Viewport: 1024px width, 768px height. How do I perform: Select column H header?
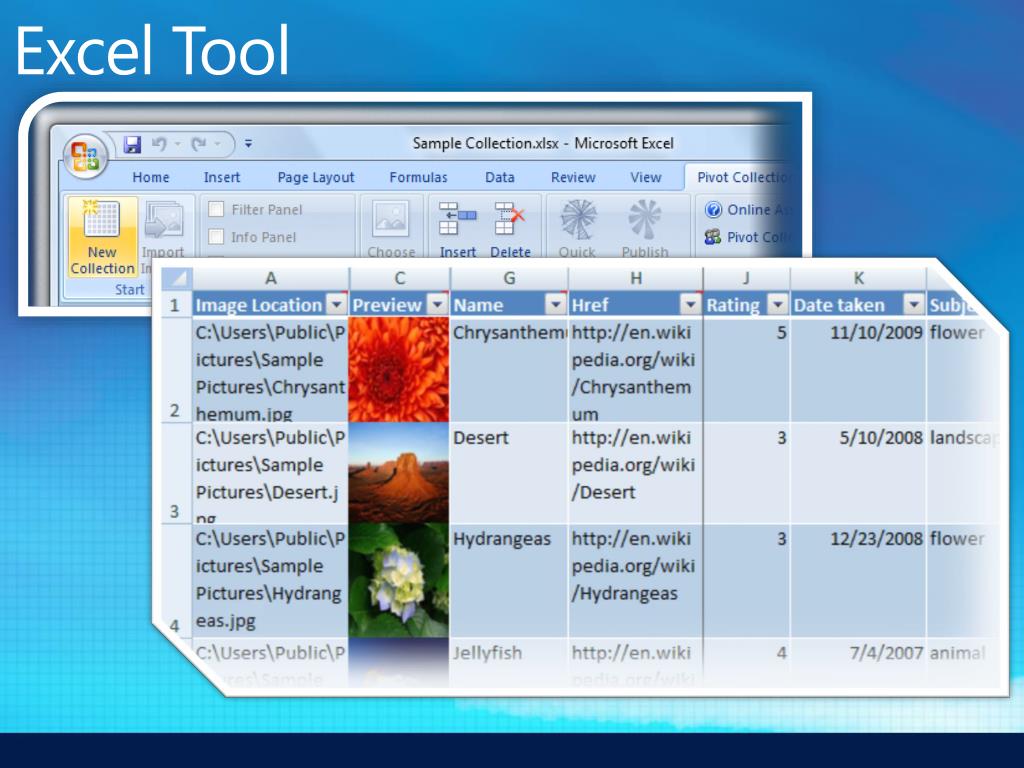[635, 278]
